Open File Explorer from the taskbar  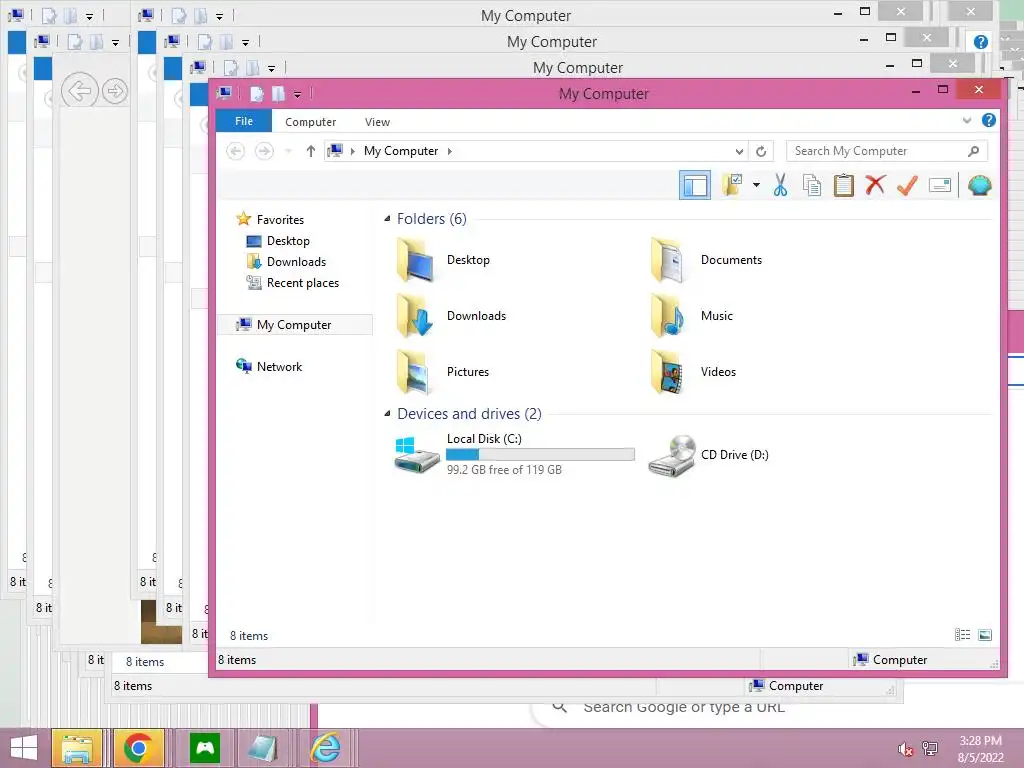click(x=76, y=748)
